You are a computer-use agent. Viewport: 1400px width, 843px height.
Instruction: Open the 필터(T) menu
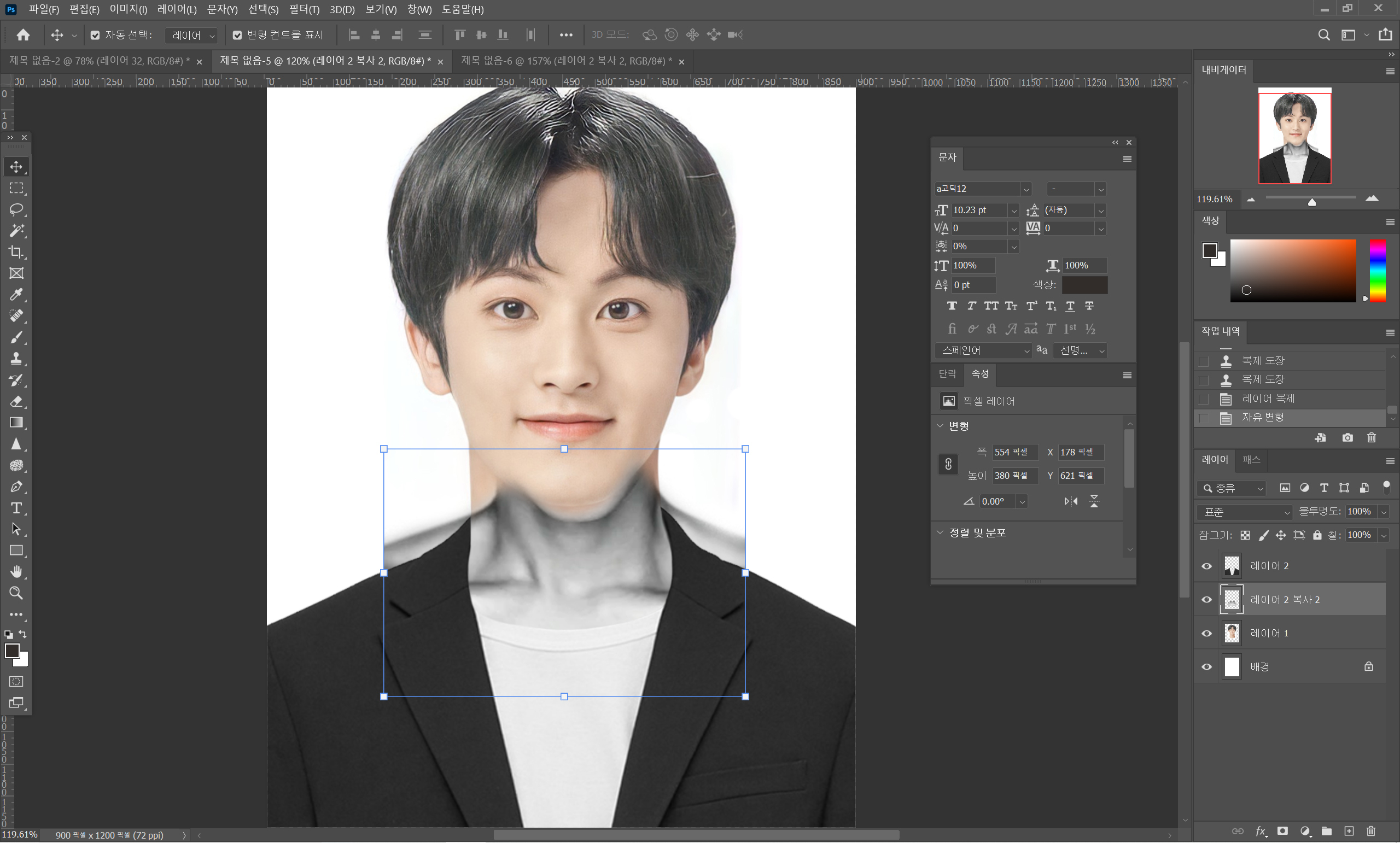(x=304, y=9)
